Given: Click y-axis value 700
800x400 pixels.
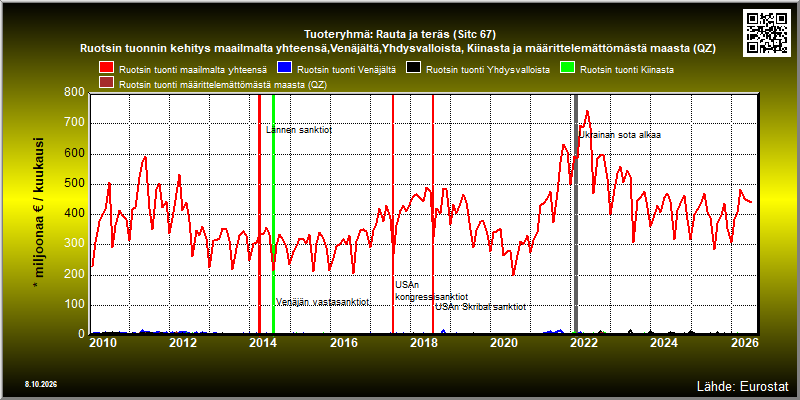Looking at the screenshot, I should pyautogui.click(x=74, y=123).
